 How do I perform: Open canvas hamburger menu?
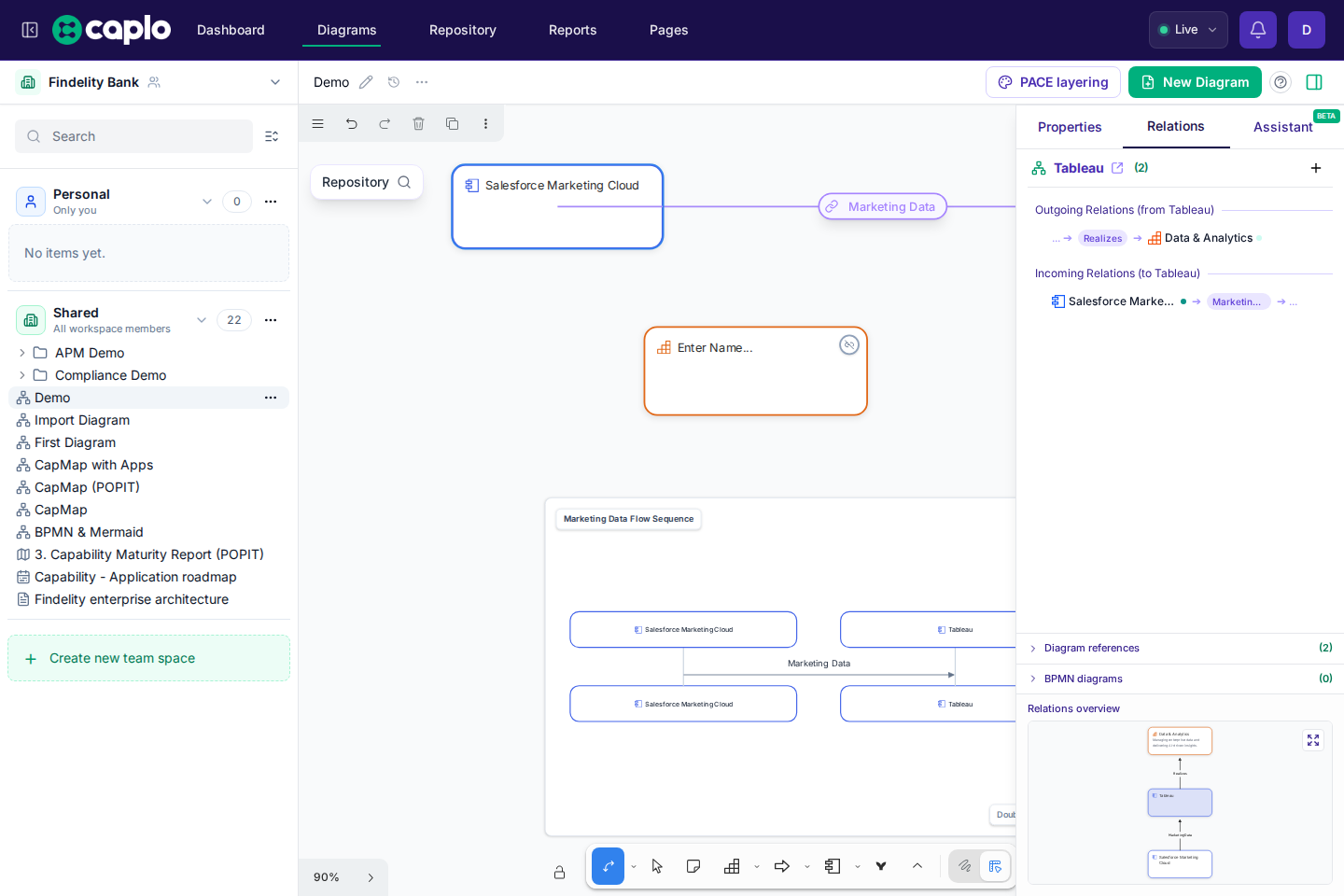(317, 123)
